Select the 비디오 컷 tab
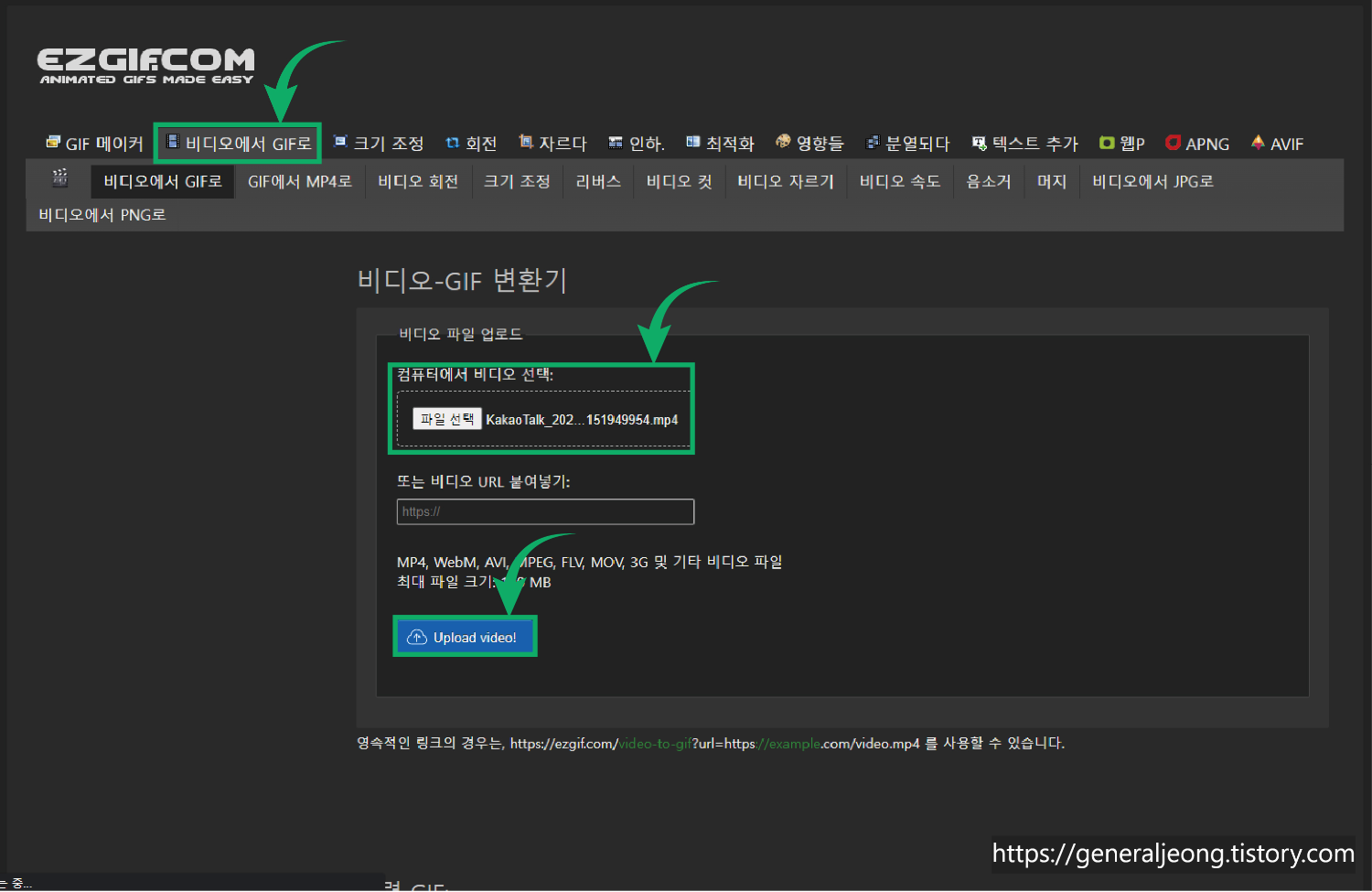This screenshot has height=892, width=1372. click(679, 181)
